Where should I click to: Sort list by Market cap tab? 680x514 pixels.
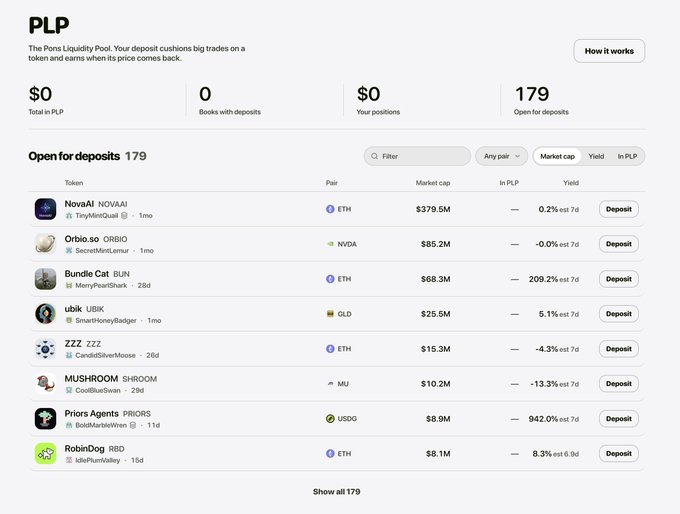coord(557,156)
